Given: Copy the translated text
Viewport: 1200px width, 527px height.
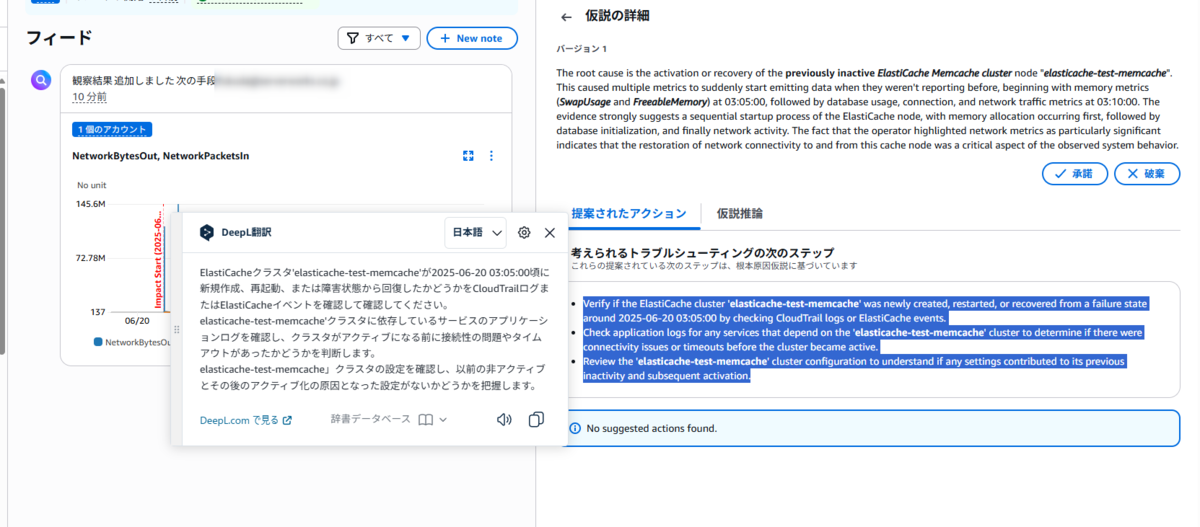Looking at the screenshot, I should coord(536,420).
